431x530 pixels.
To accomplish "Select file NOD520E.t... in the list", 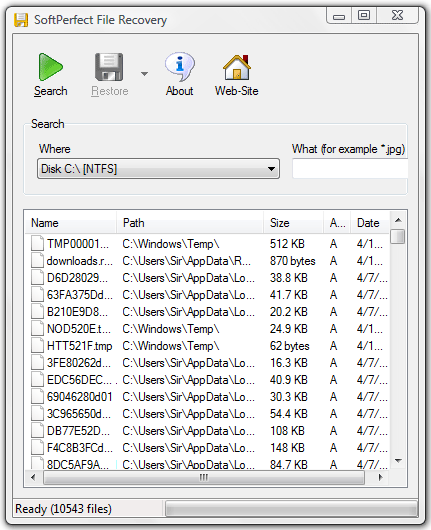I will click(x=79, y=329).
